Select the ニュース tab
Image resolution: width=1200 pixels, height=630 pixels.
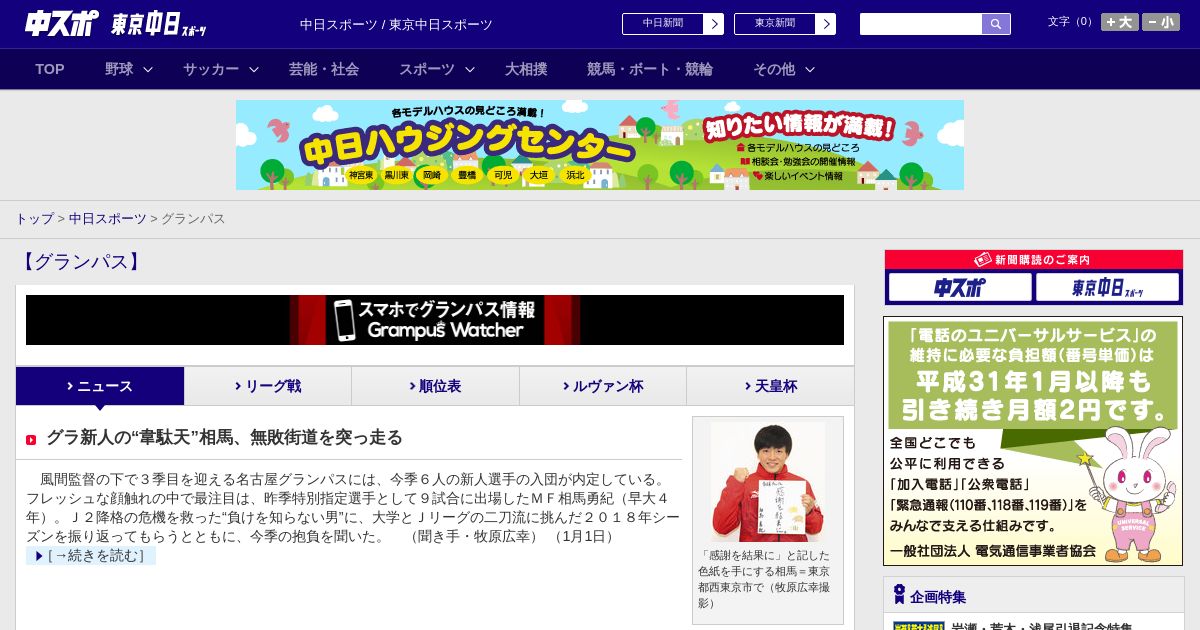[100, 386]
